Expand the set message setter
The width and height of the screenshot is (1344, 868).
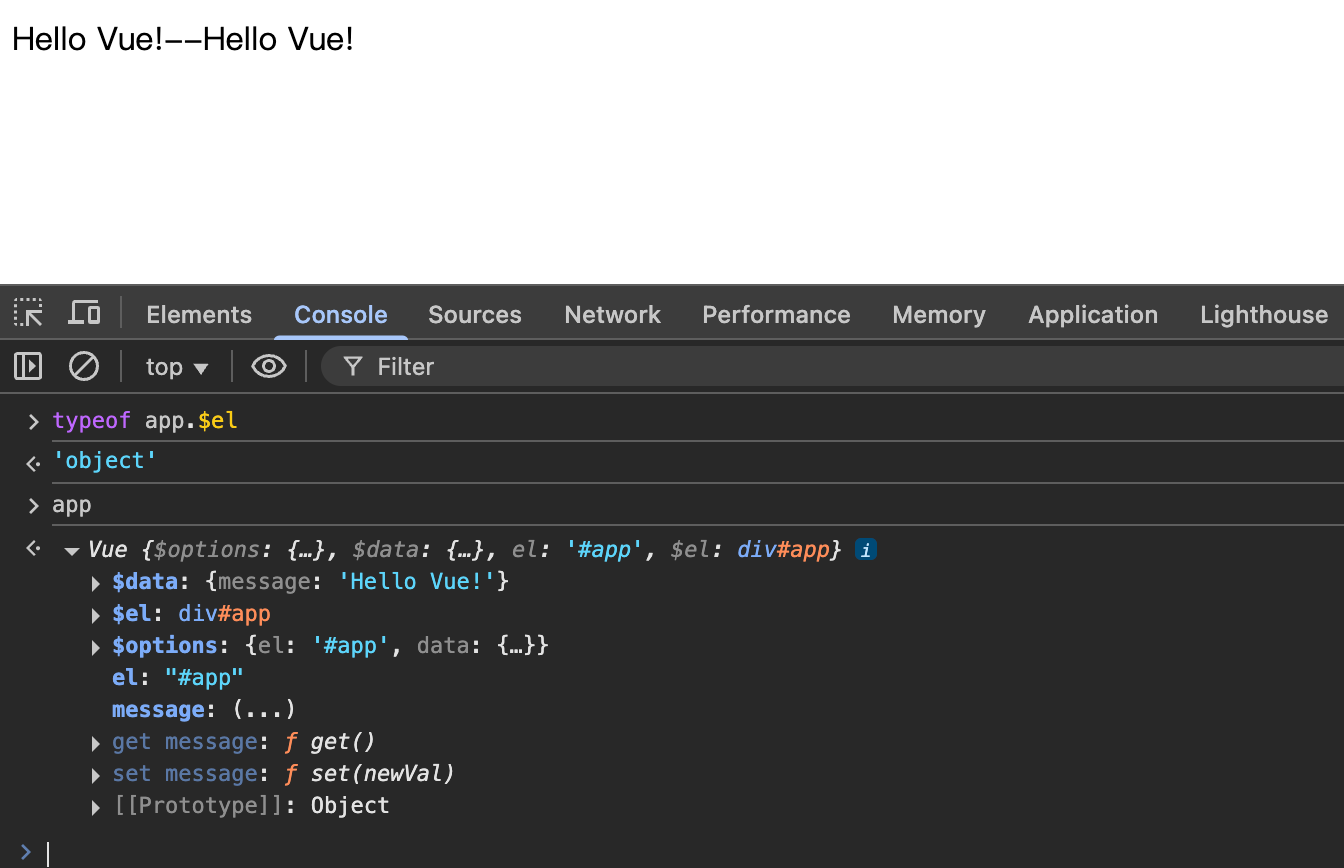96,775
